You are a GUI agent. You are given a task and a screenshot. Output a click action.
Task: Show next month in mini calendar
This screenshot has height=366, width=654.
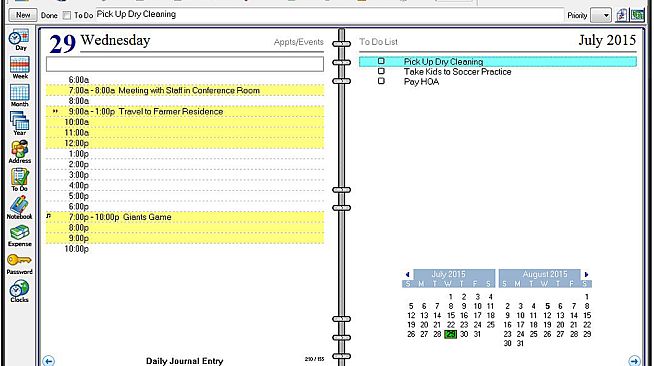(x=586, y=274)
